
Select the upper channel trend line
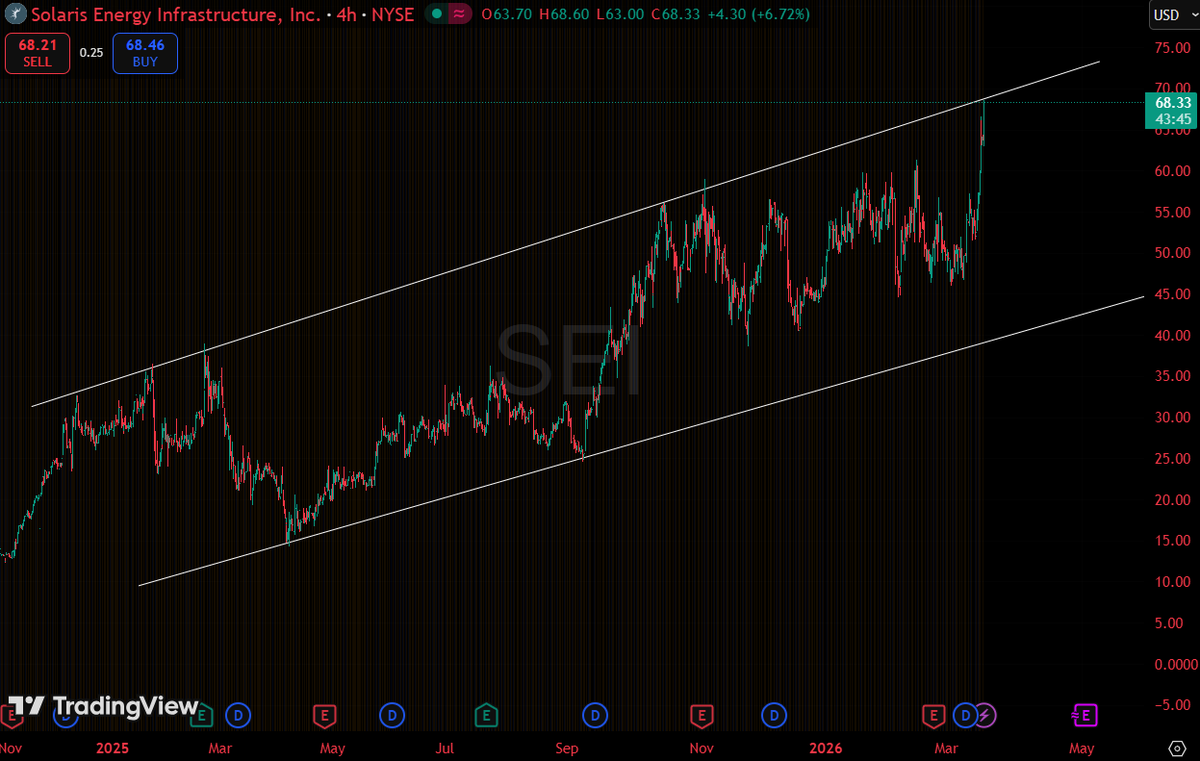(x=565, y=233)
